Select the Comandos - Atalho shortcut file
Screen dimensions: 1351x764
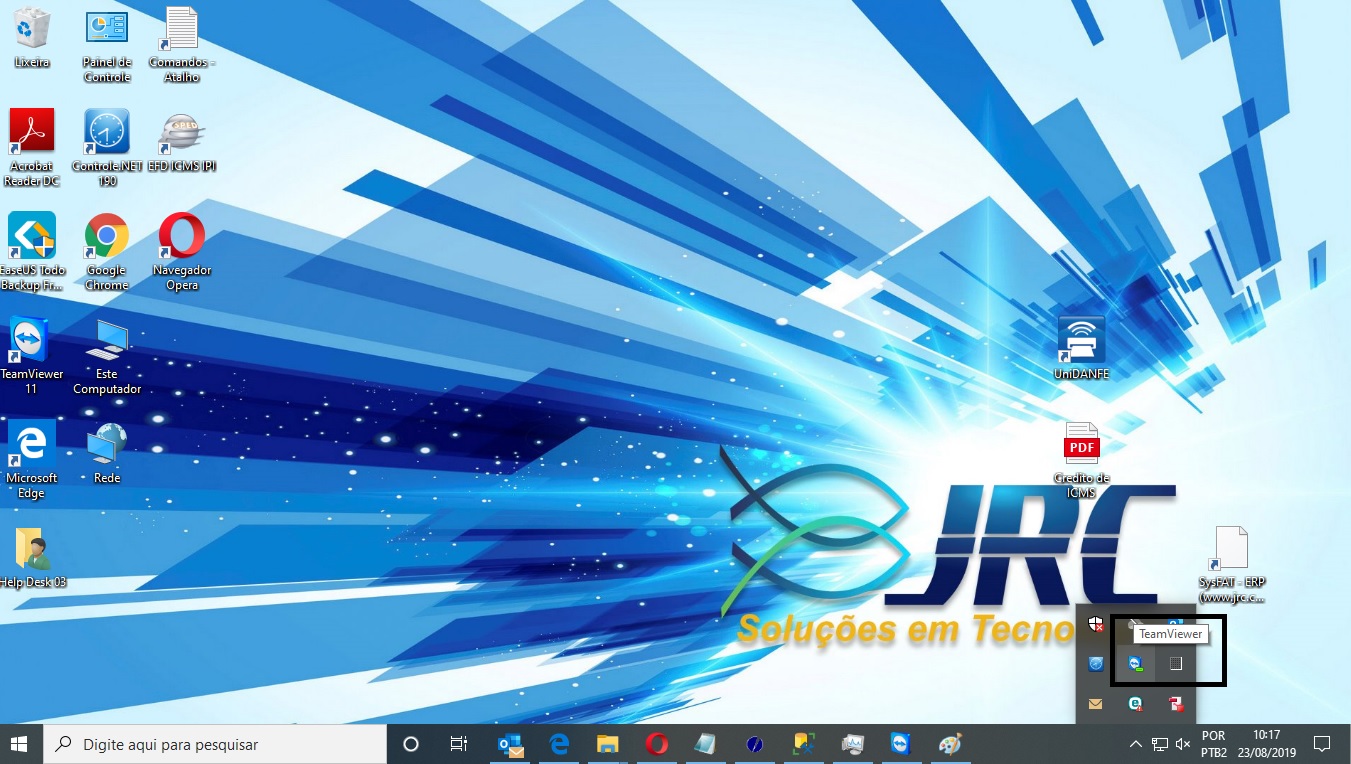[181, 46]
